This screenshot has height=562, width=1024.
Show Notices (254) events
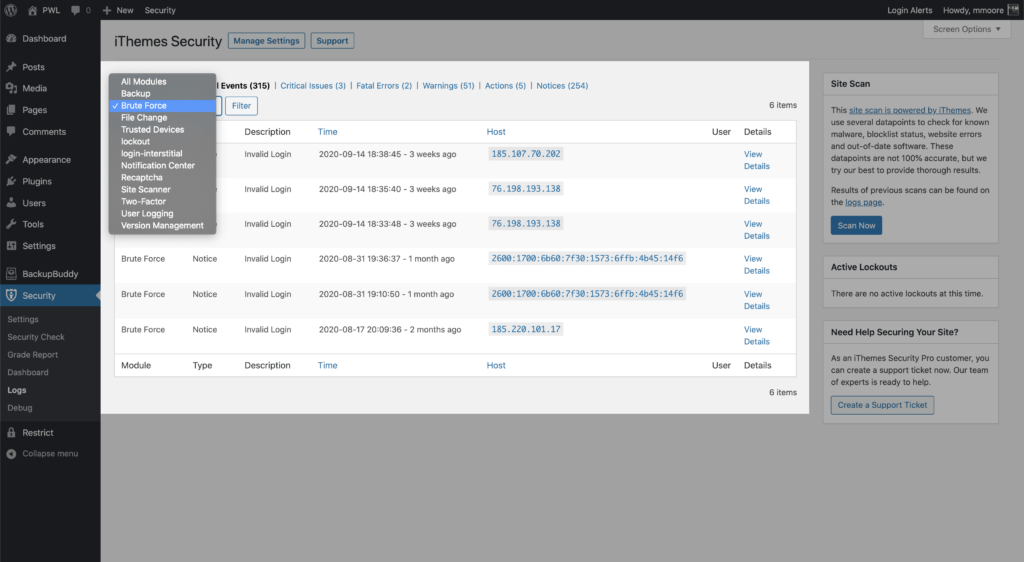pos(562,86)
